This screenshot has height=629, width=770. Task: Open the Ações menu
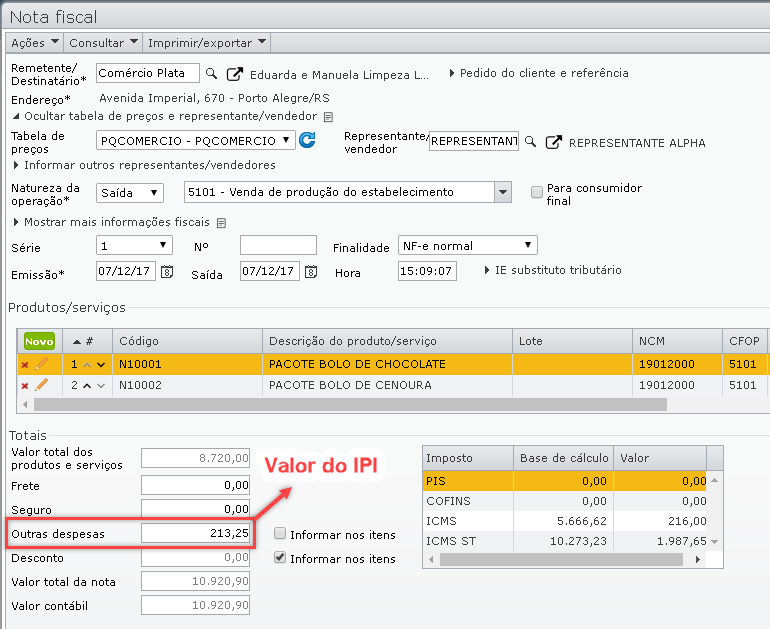point(34,43)
